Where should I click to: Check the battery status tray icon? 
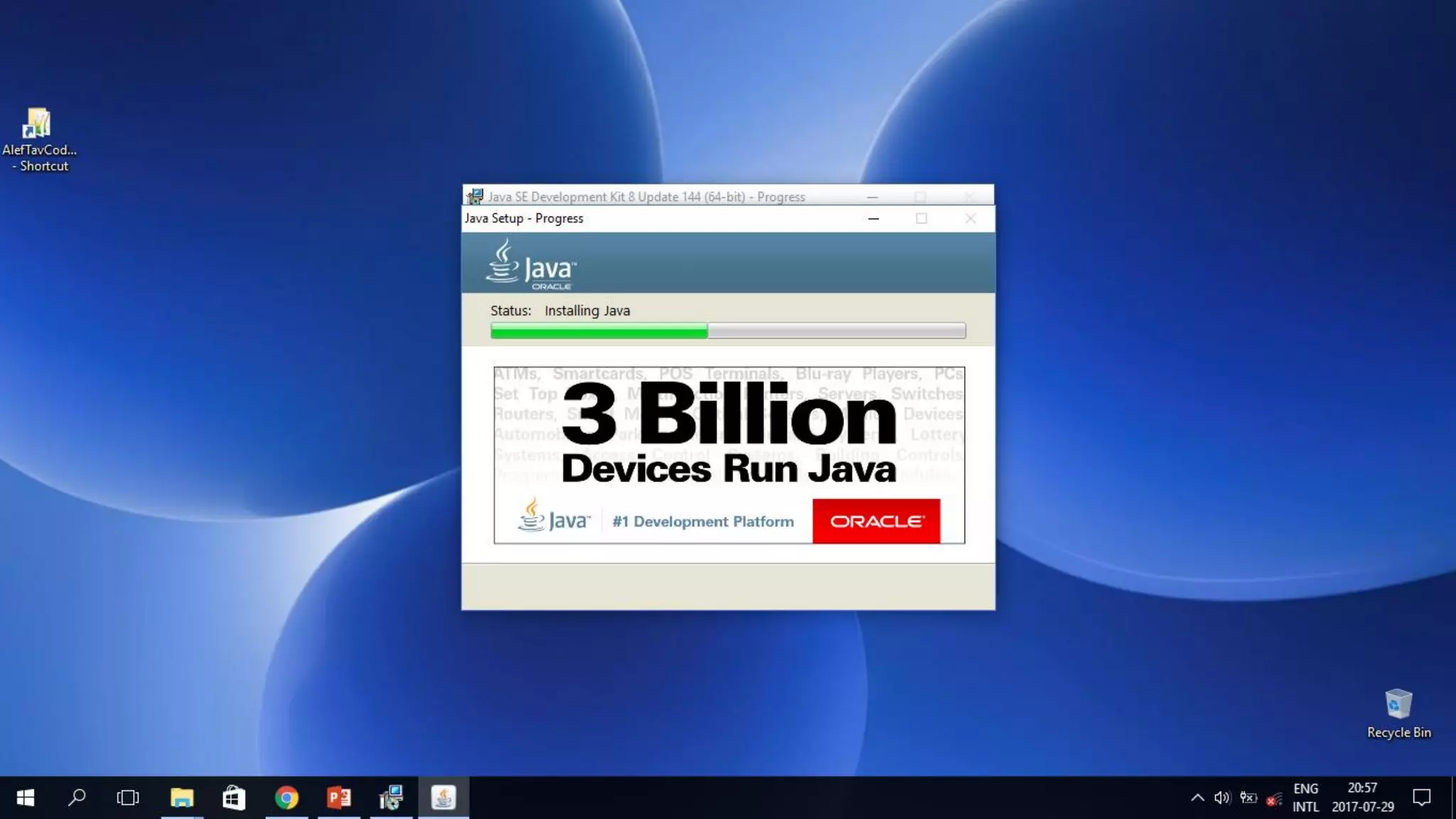tap(1248, 798)
